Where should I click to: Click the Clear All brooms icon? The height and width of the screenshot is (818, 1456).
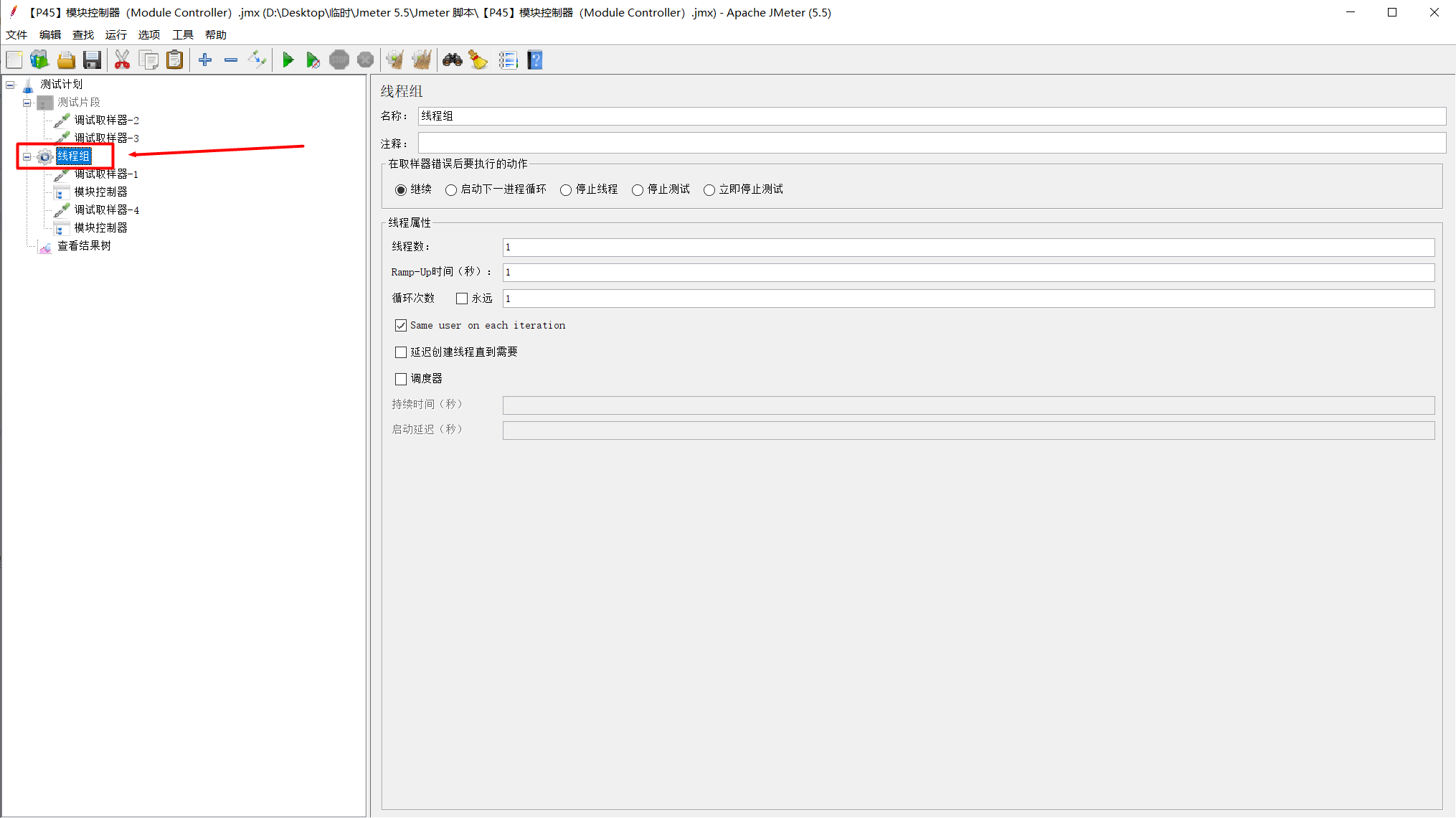422,60
